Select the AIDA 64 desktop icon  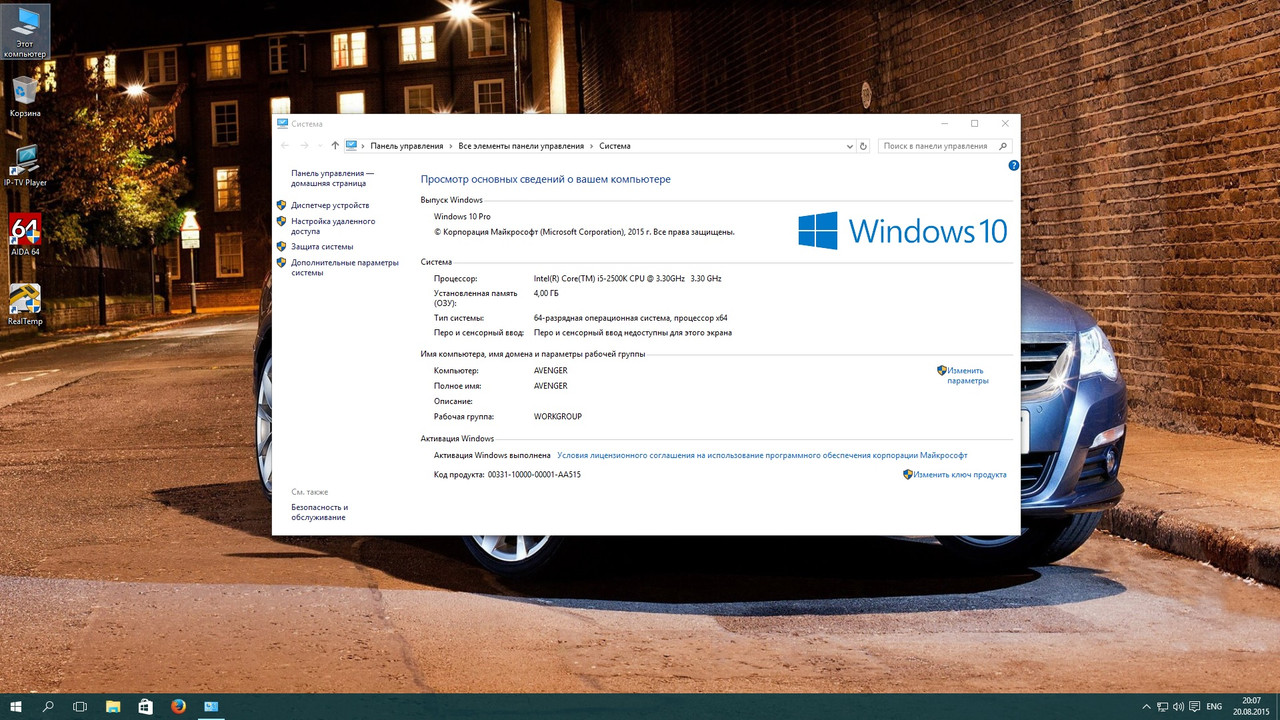(x=25, y=234)
